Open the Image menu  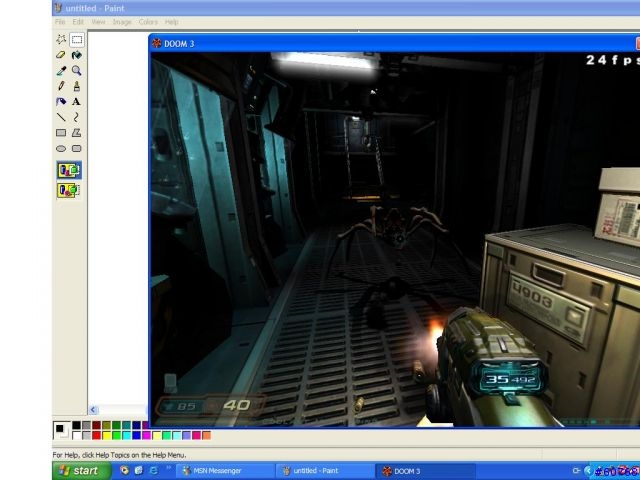(122, 22)
